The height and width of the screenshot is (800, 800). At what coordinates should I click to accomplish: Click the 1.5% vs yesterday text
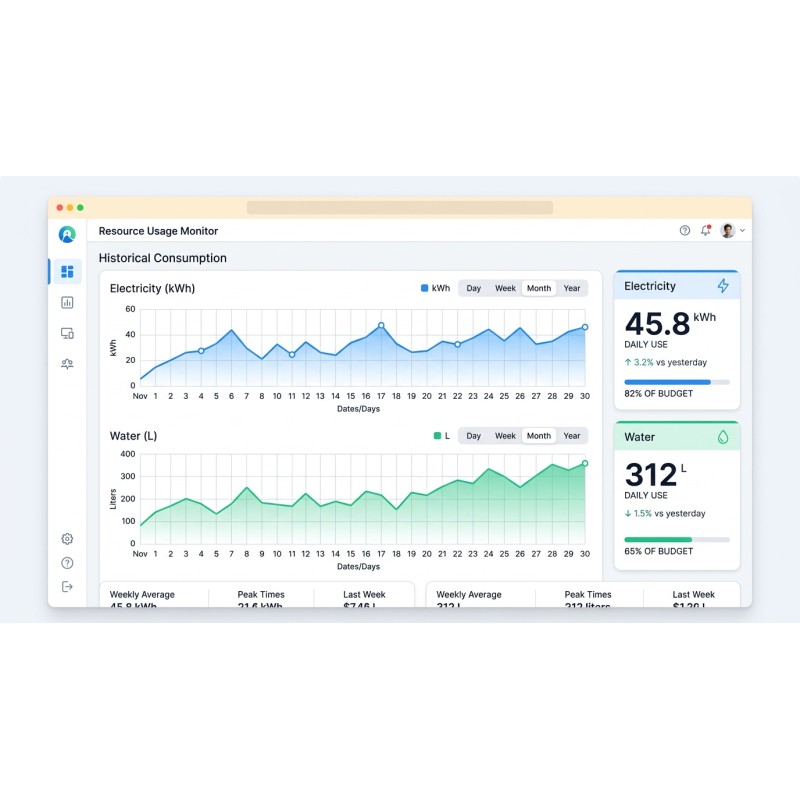tap(665, 513)
